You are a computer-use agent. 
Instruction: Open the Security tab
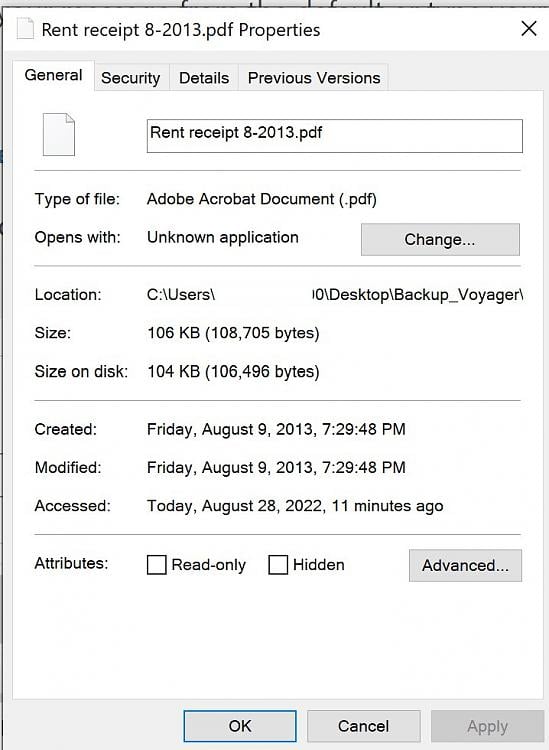pos(131,78)
